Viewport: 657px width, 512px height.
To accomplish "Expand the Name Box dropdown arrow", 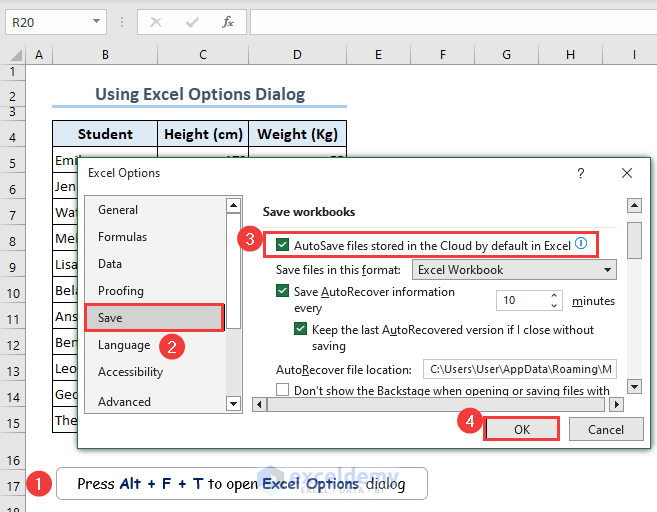I will (x=96, y=21).
